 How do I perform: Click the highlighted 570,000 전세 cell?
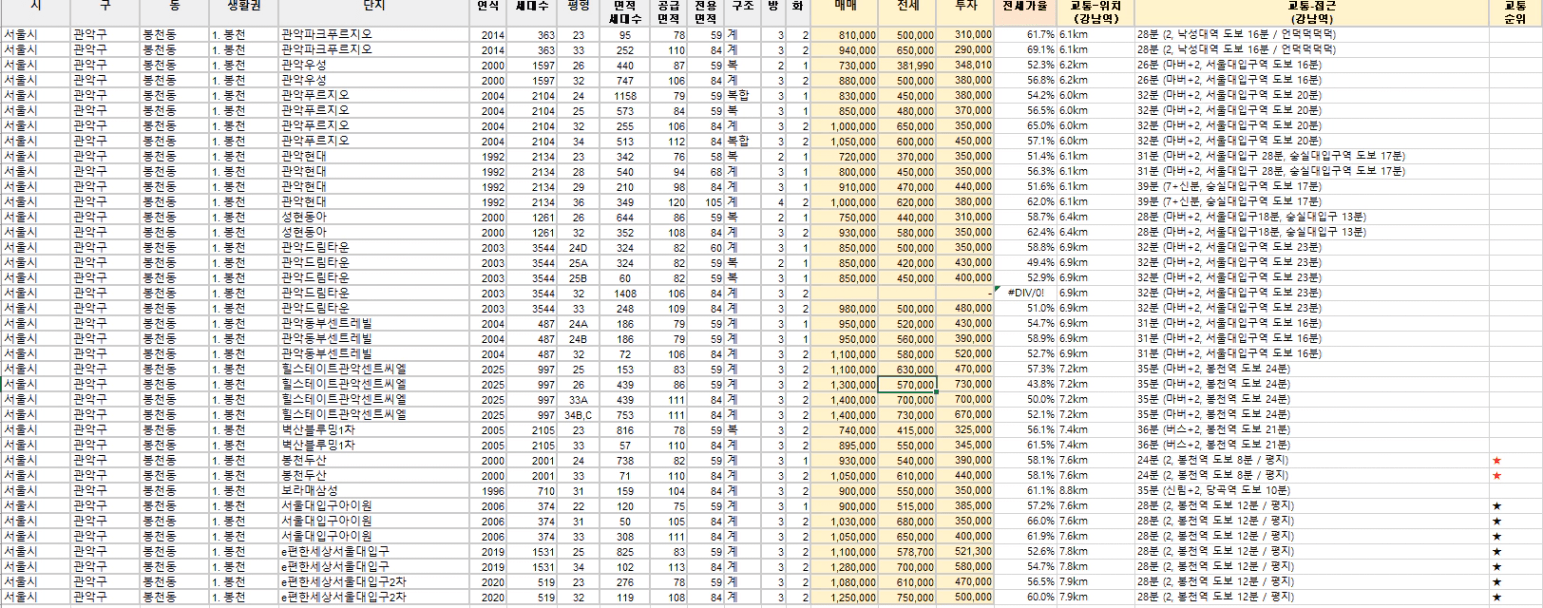908,384
